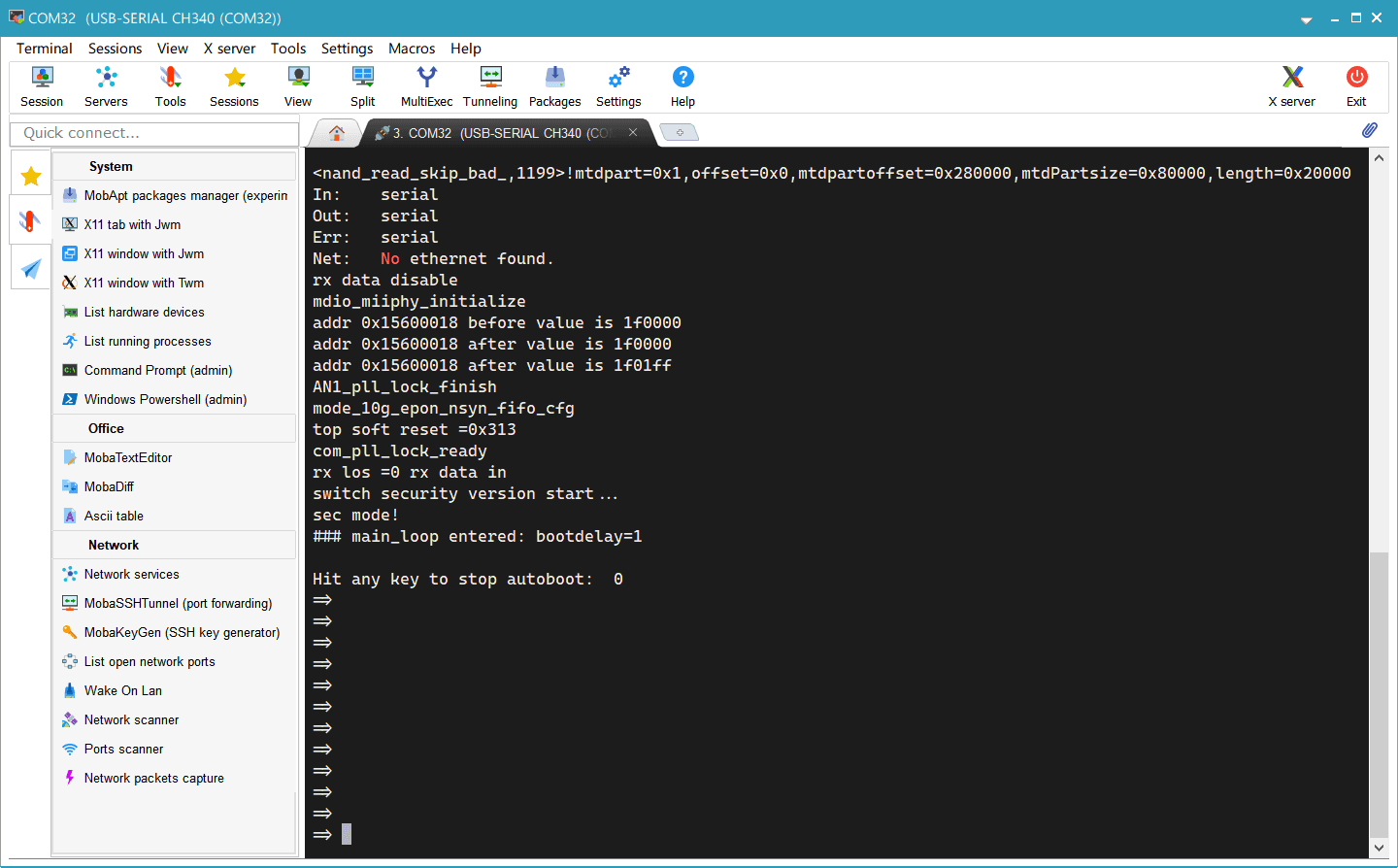This screenshot has height=868, width=1398.
Task: Open new tab with plus button
Action: click(679, 133)
